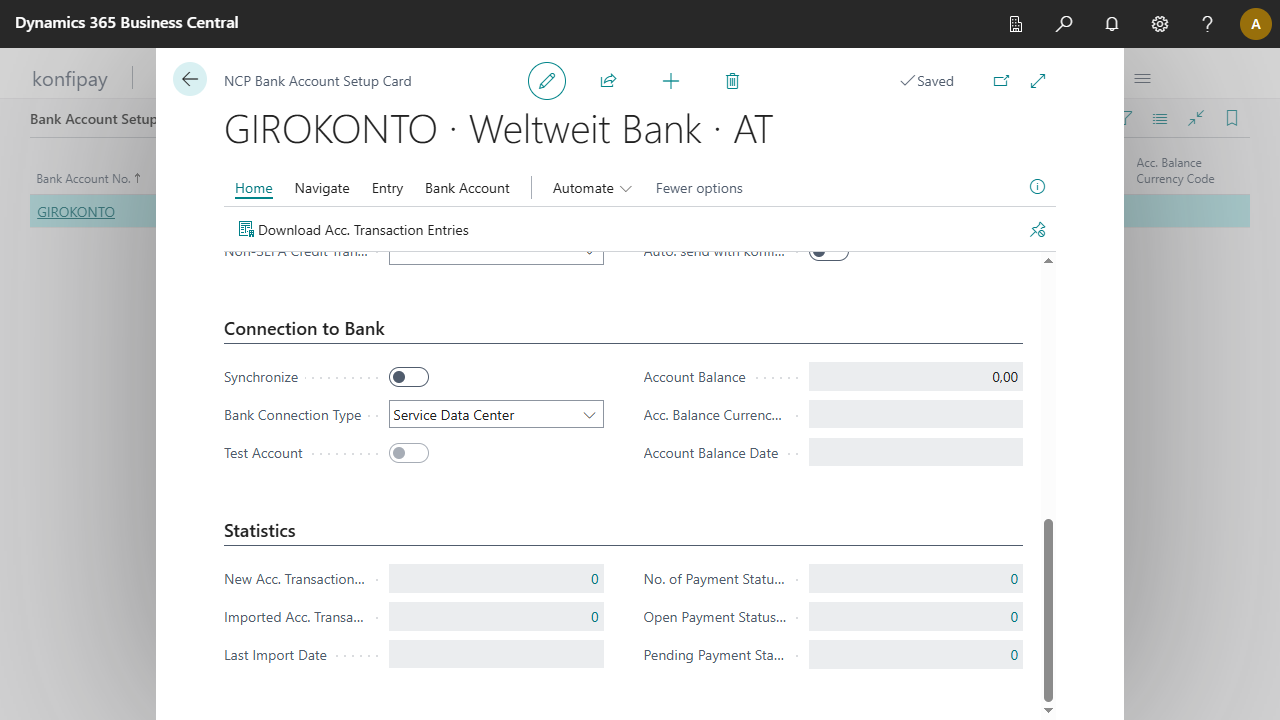Open card in new window icon

1001,81
